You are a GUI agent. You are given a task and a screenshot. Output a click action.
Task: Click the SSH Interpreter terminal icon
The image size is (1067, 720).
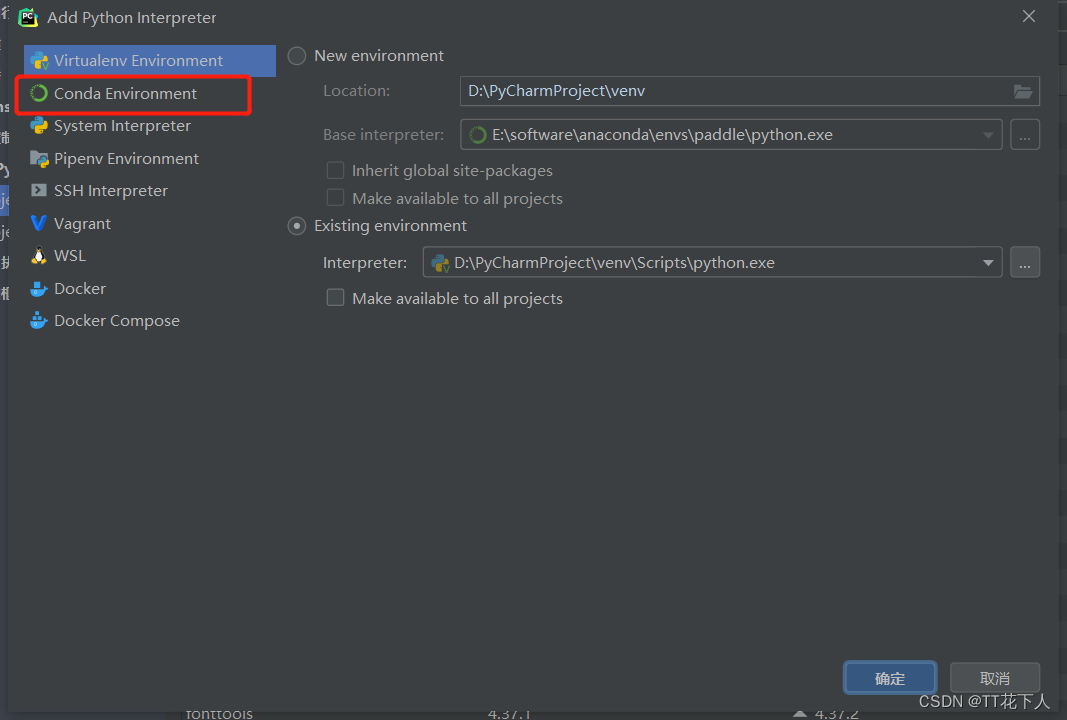(39, 191)
